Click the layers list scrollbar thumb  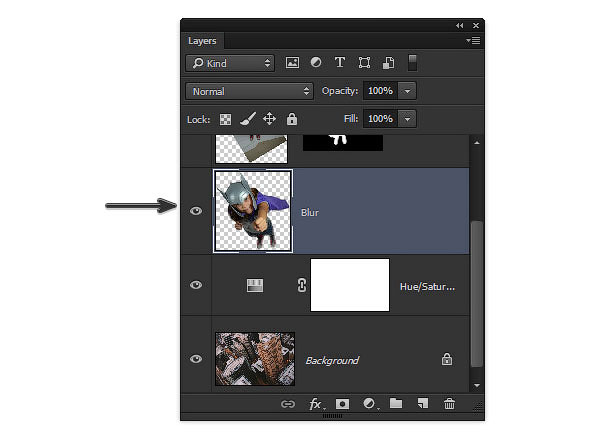(477, 294)
